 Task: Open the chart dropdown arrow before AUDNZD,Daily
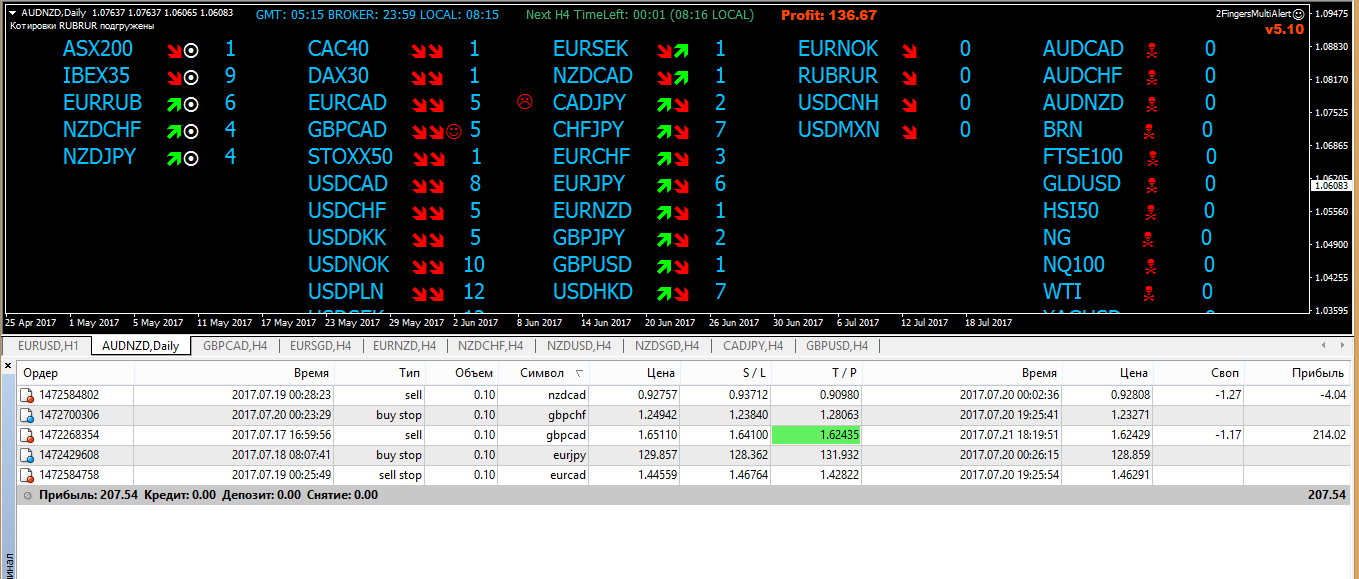pos(12,13)
